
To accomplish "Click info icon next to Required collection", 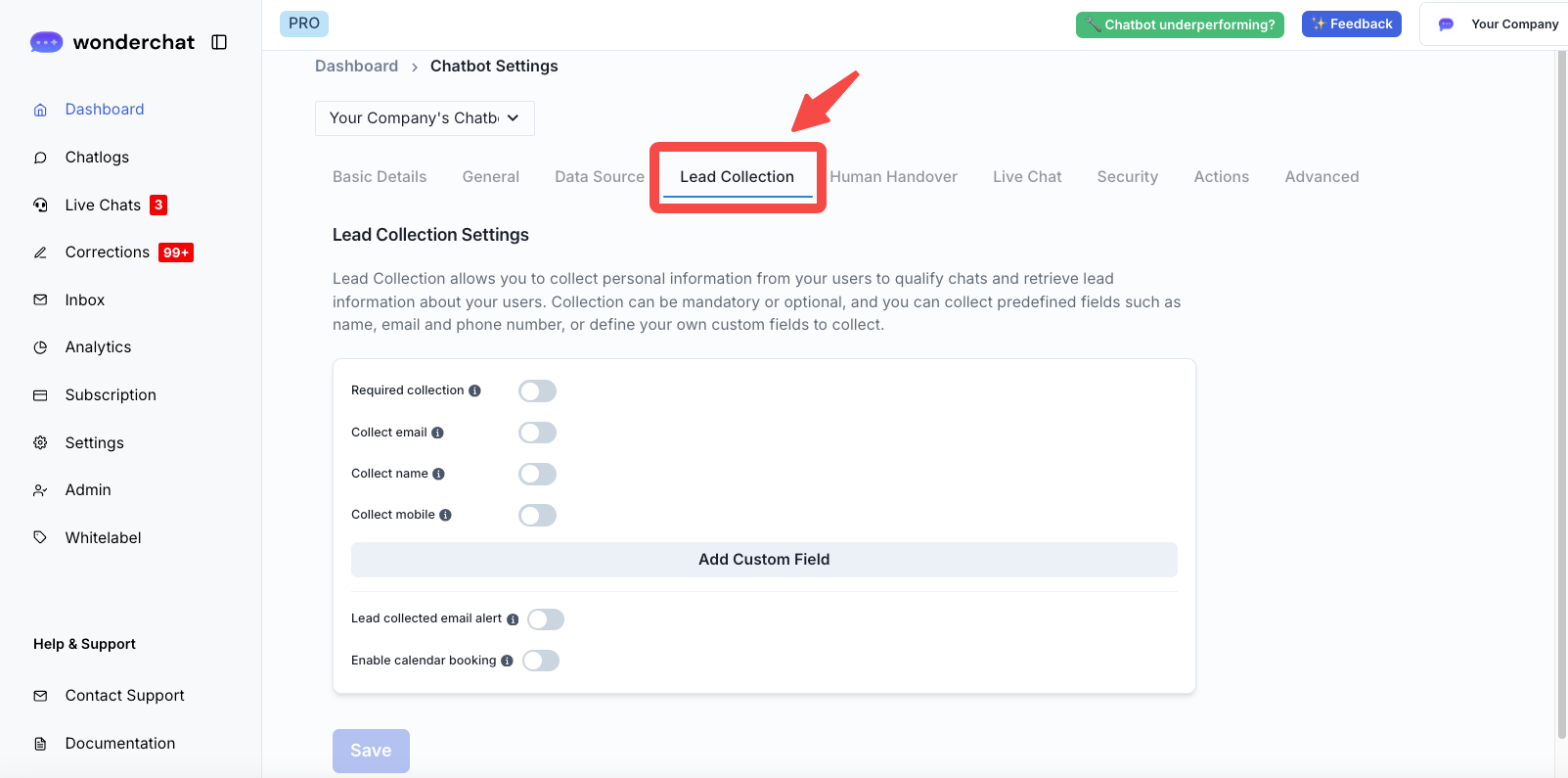I will [x=474, y=390].
